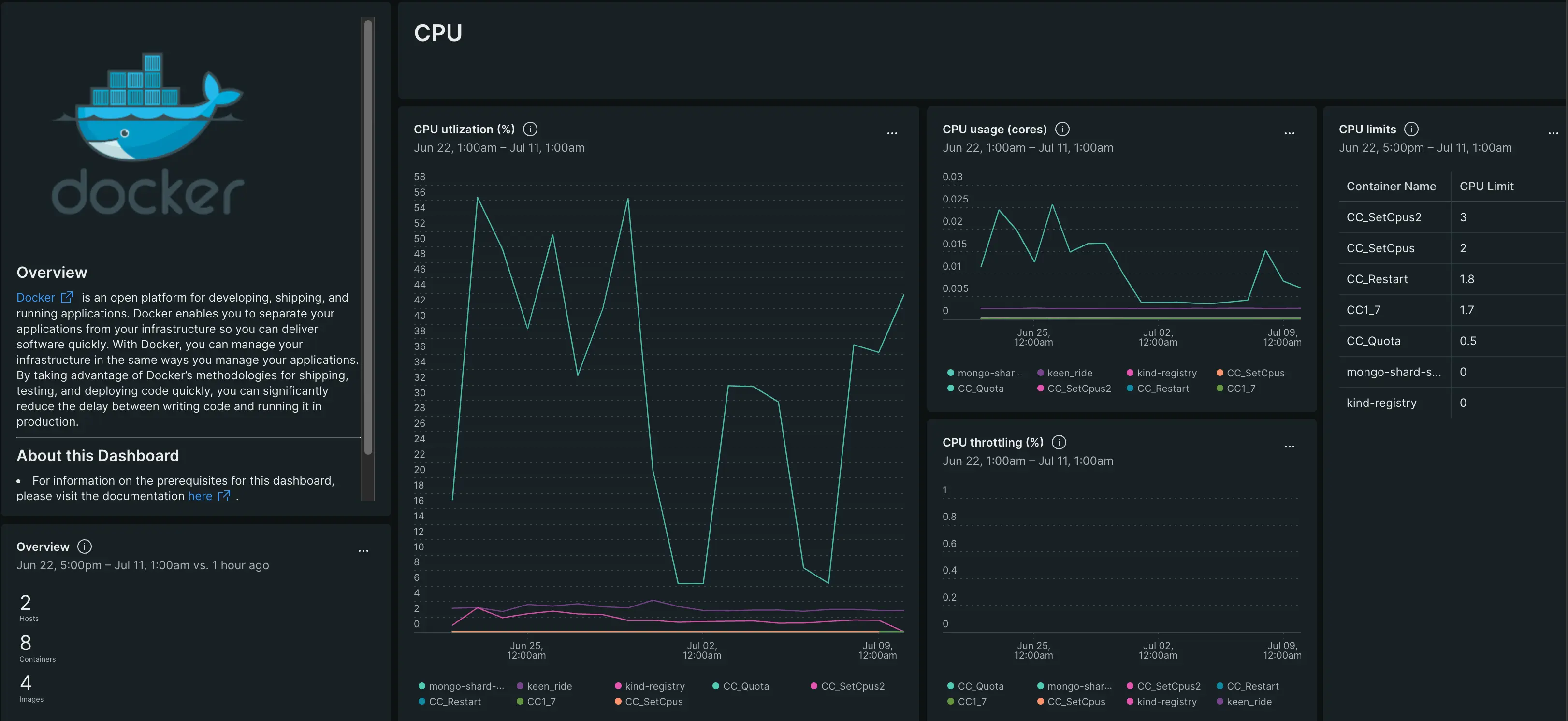Click the sidebar scrollbar in the left panel
Viewport: 1568px width, 721px height.
368,244
